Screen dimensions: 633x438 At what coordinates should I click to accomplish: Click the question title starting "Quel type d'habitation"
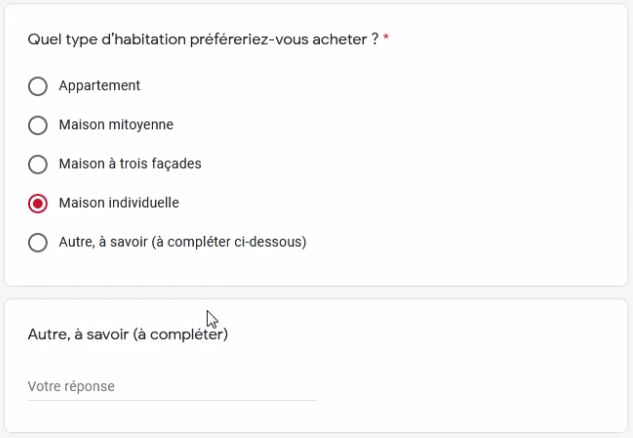click(x=198, y=40)
